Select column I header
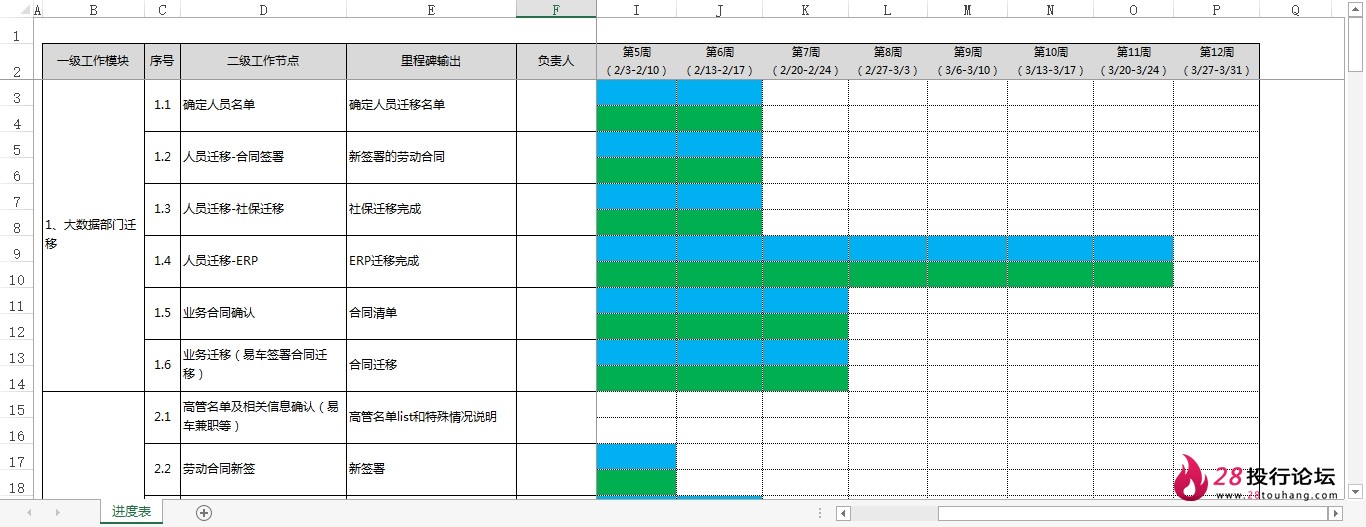This screenshot has height=527, width=1366. pyautogui.click(x=636, y=9)
